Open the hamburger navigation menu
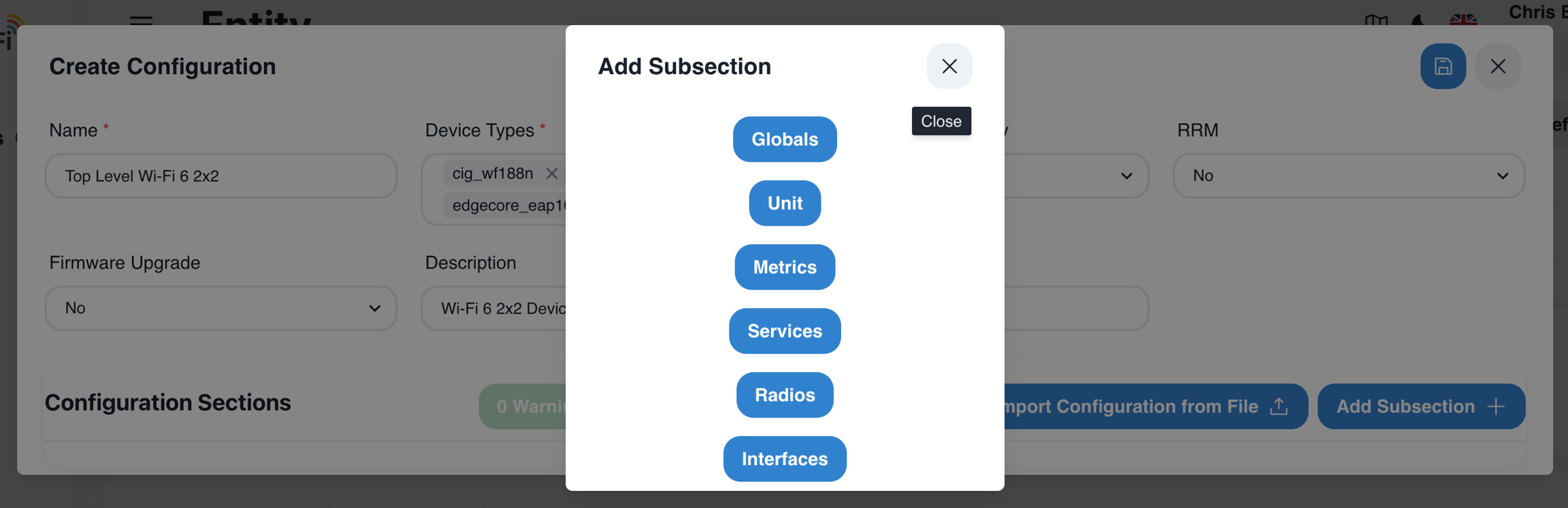Viewport: 1568px width, 508px height. pos(141,20)
